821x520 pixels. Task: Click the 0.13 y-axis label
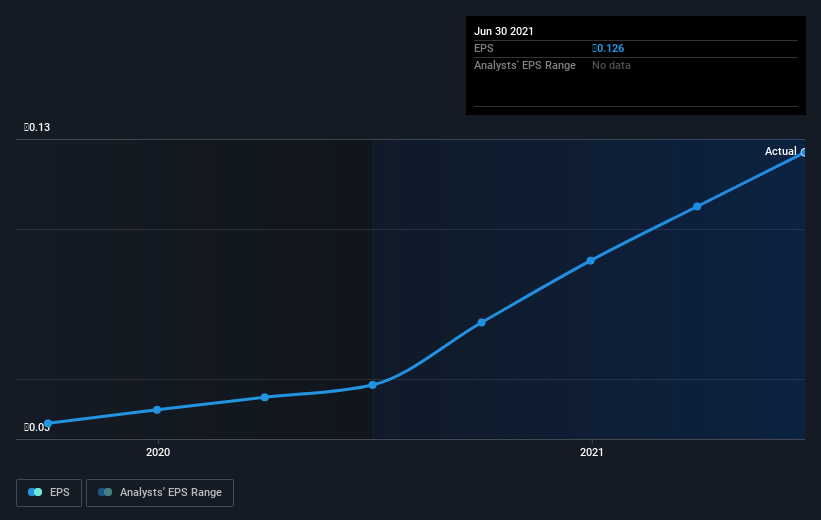coord(37,127)
